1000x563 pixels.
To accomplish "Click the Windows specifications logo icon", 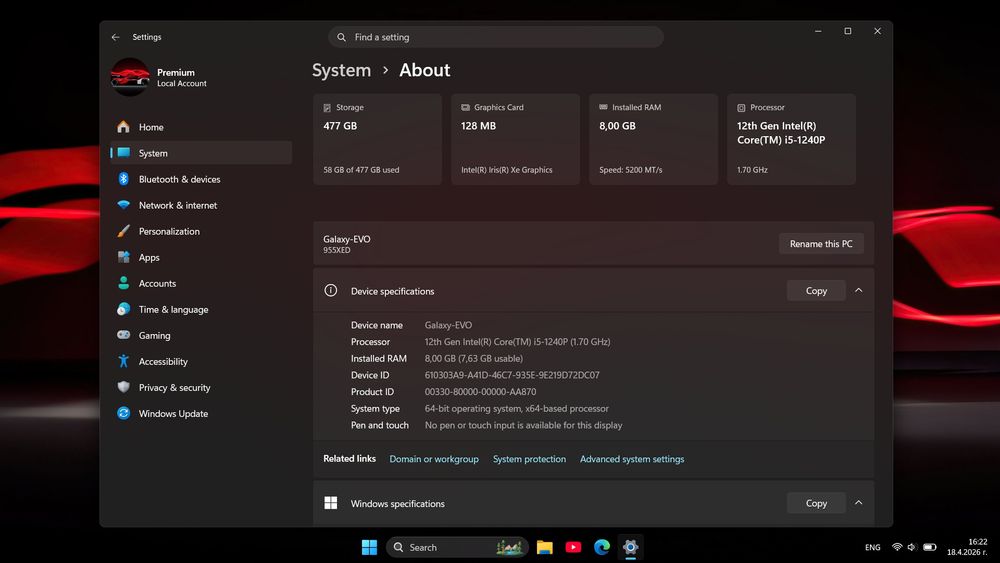I will [x=330, y=503].
